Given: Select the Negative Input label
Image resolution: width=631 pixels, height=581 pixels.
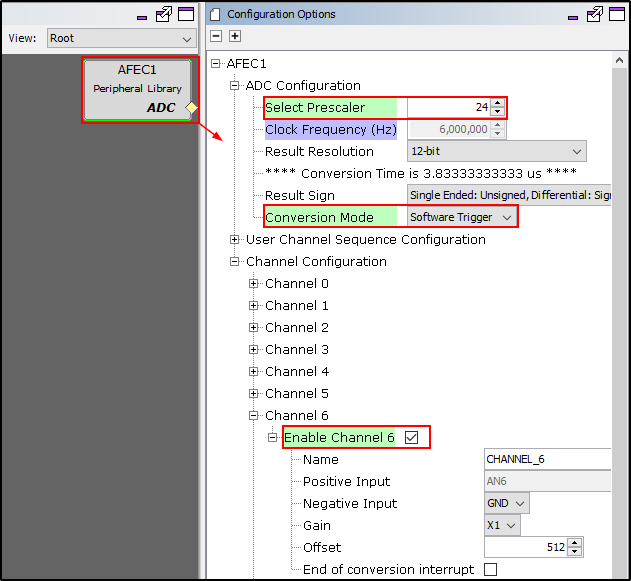Looking at the screenshot, I should pos(350,504).
